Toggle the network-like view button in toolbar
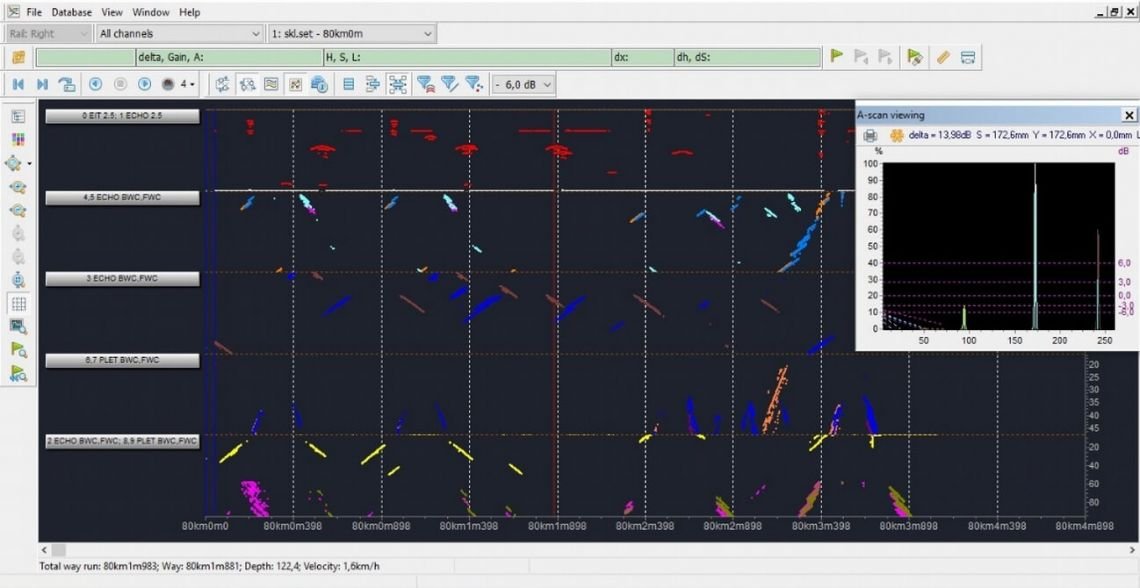1140x588 pixels. pos(398,85)
